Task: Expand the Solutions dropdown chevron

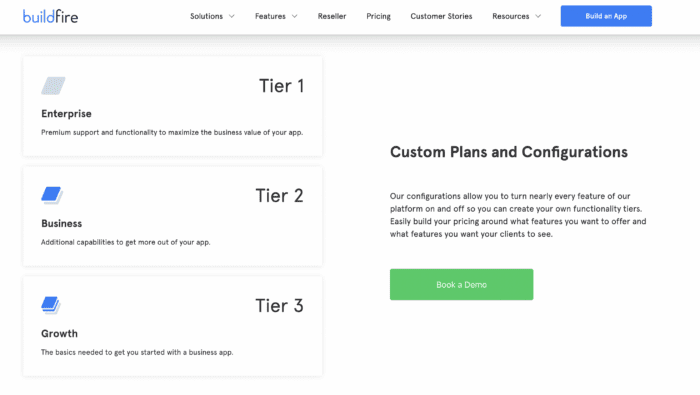Action: coord(232,16)
